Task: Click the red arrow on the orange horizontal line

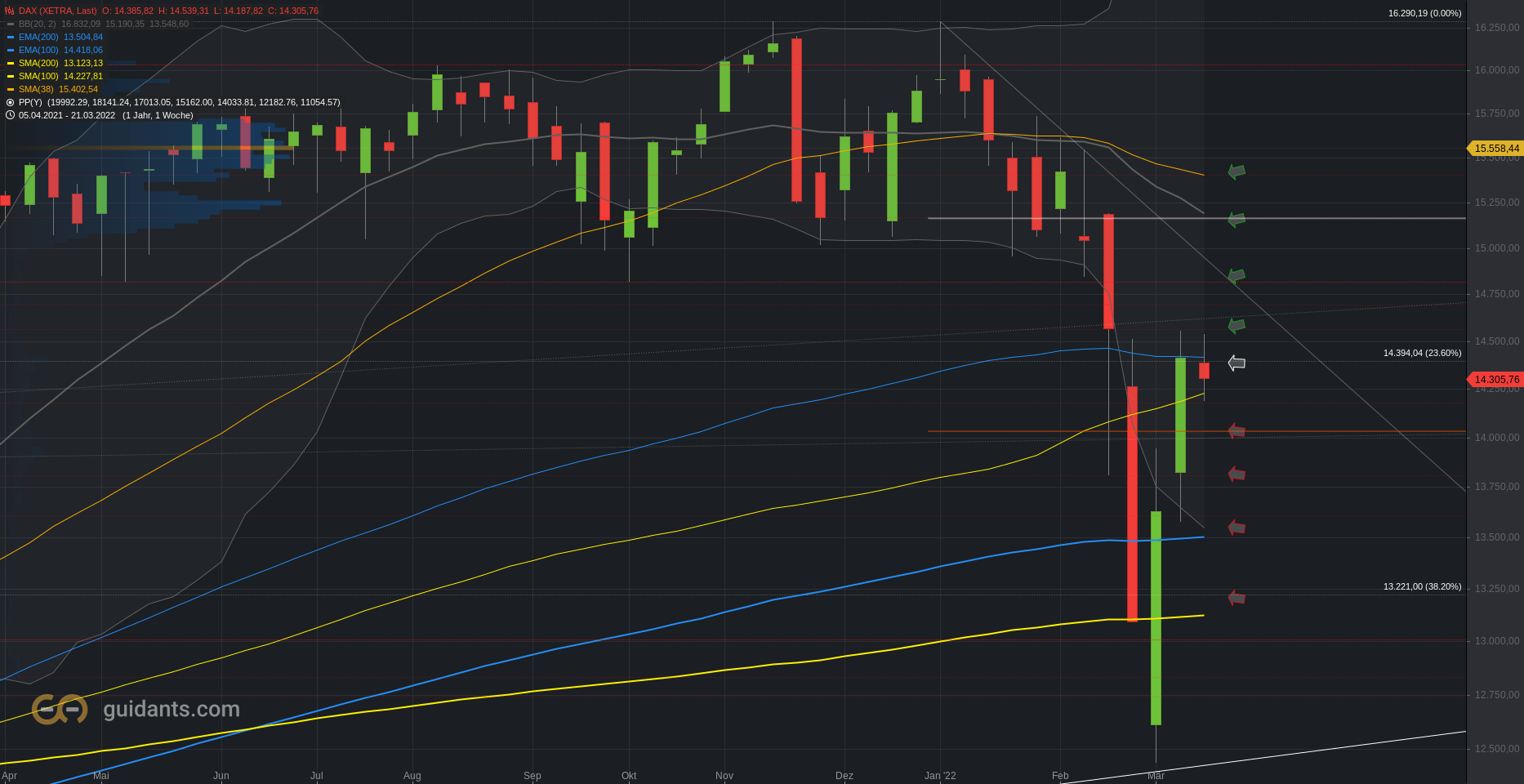Action: coord(1237,430)
